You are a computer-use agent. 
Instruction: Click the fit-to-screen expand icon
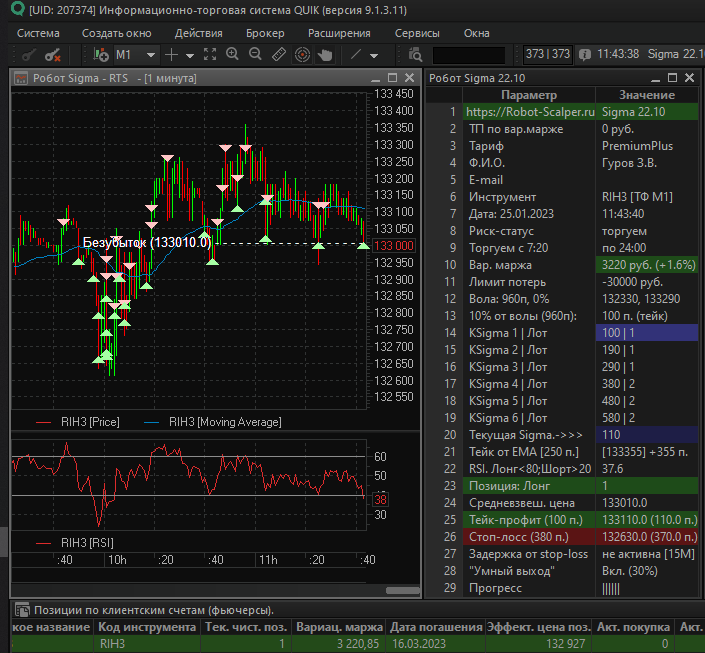click(210, 54)
